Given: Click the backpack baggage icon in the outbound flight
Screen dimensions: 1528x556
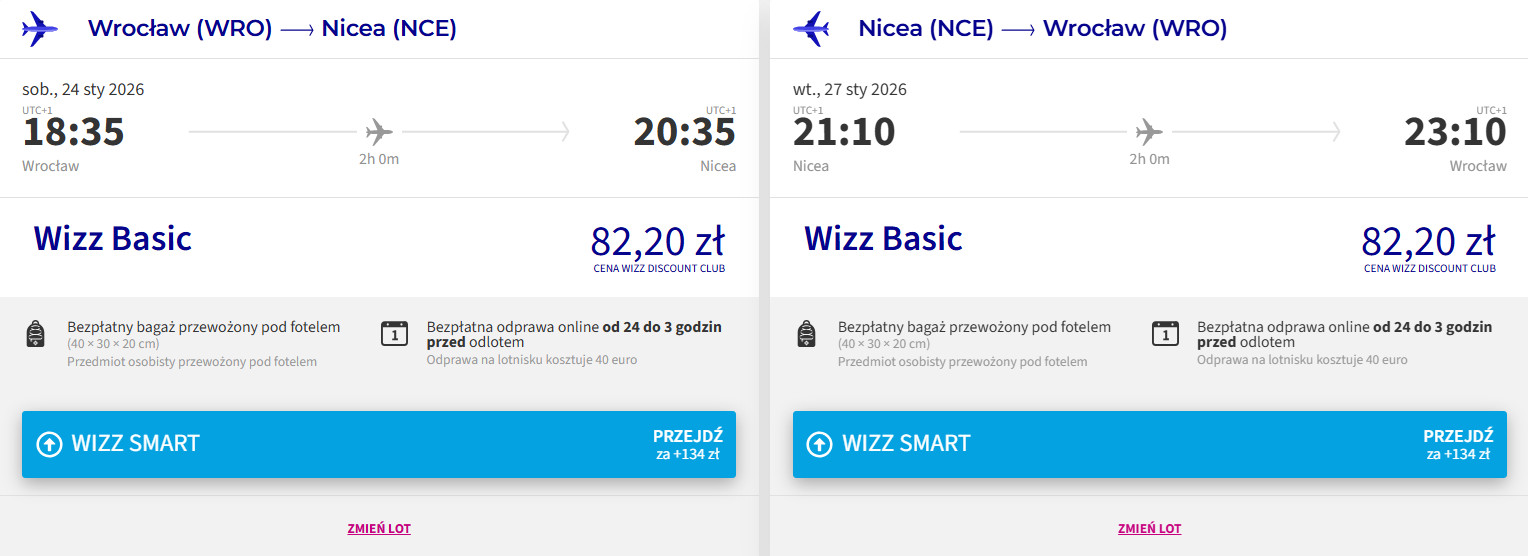Looking at the screenshot, I should click(x=36, y=334).
